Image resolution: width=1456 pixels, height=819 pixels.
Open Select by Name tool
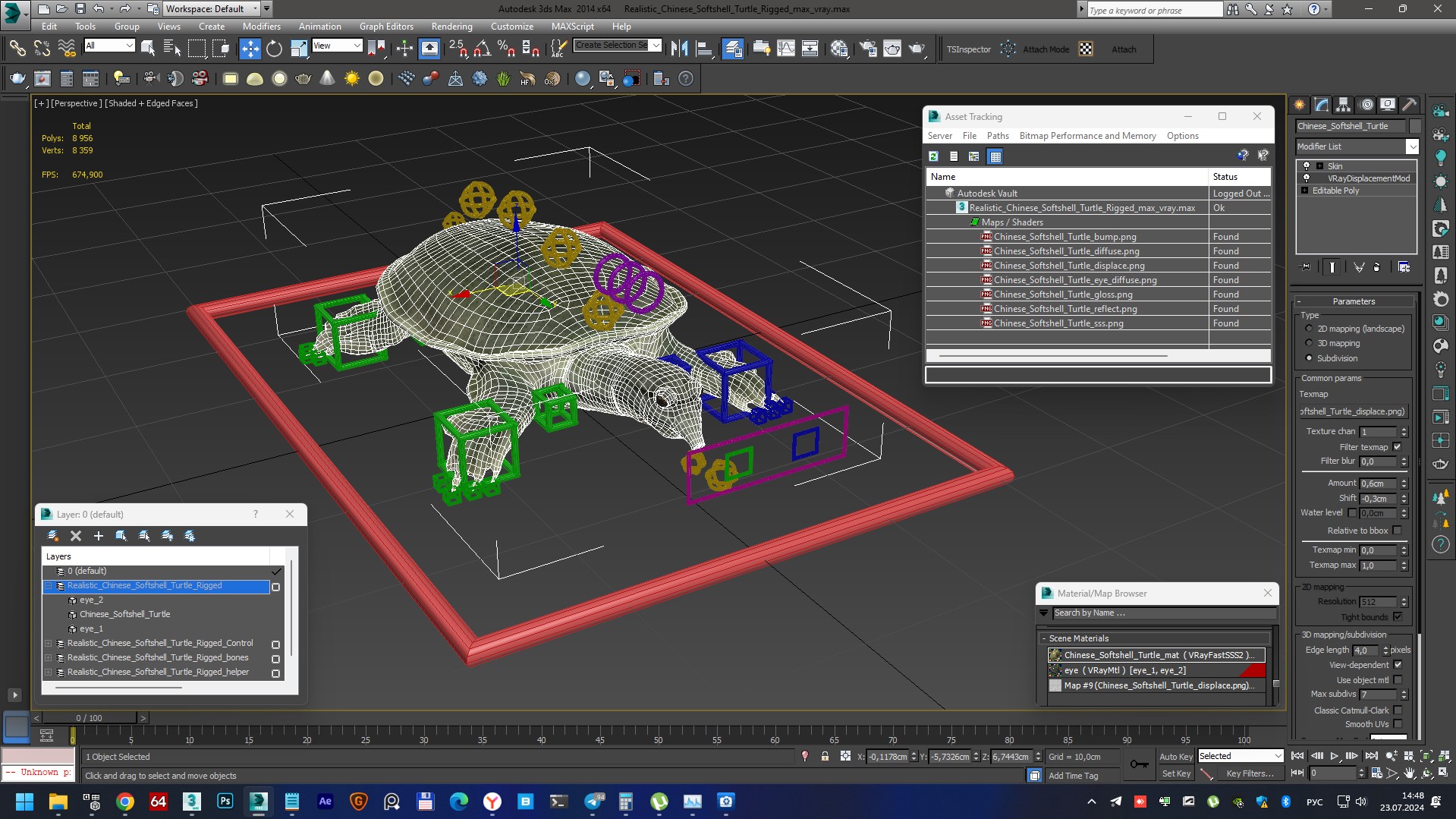(172, 49)
